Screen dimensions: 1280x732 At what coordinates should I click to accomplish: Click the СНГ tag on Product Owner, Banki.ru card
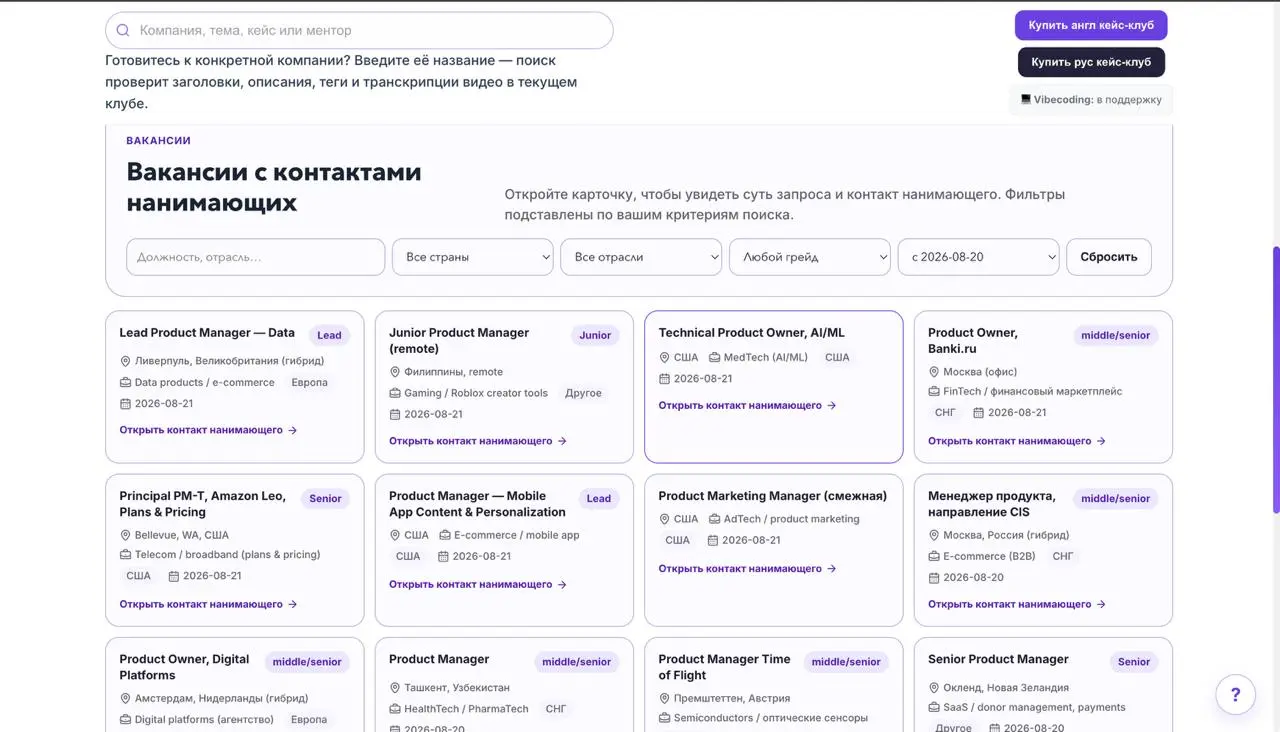945,413
